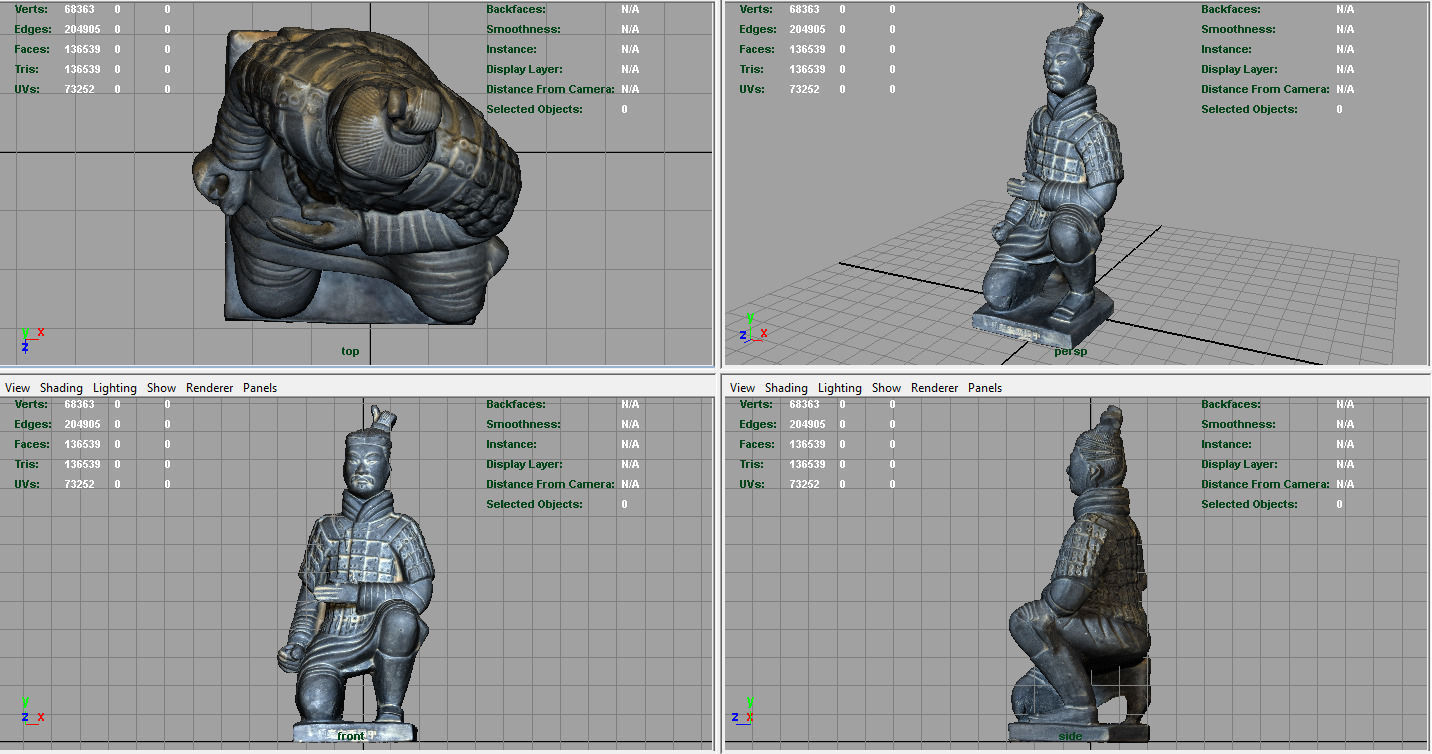Click the 136539 faces value in side viewport
This screenshot has height=754, width=1432.
click(807, 444)
